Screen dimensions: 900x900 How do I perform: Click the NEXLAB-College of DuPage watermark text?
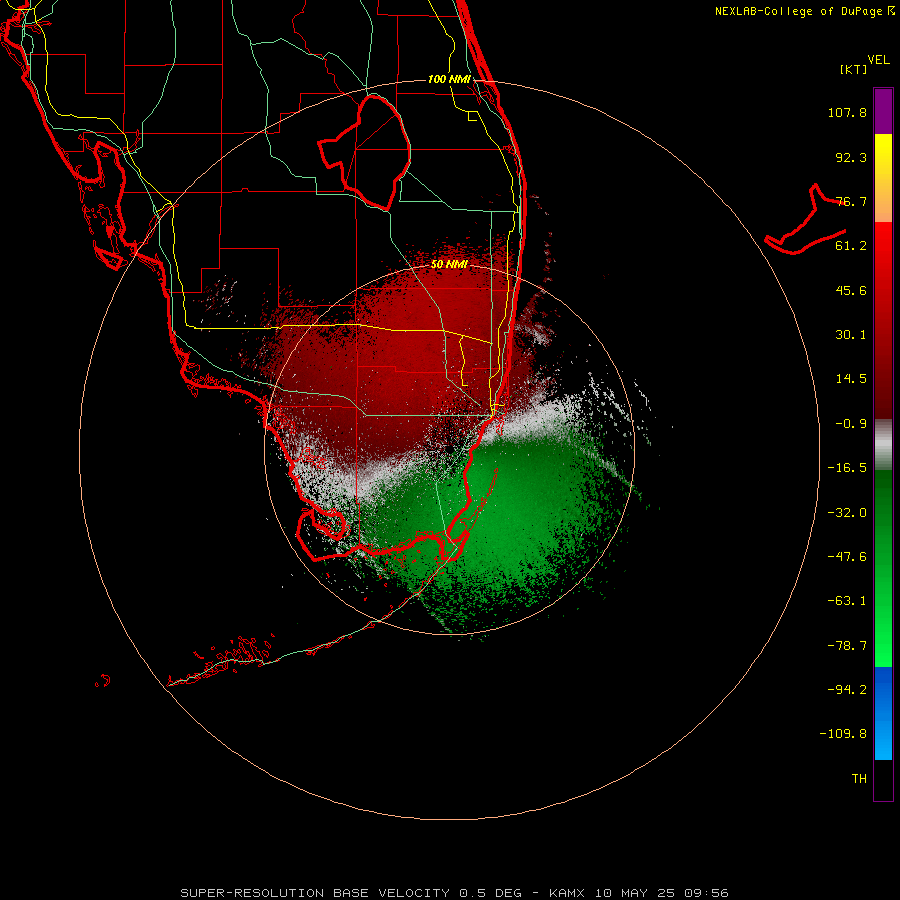(x=804, y=11)
